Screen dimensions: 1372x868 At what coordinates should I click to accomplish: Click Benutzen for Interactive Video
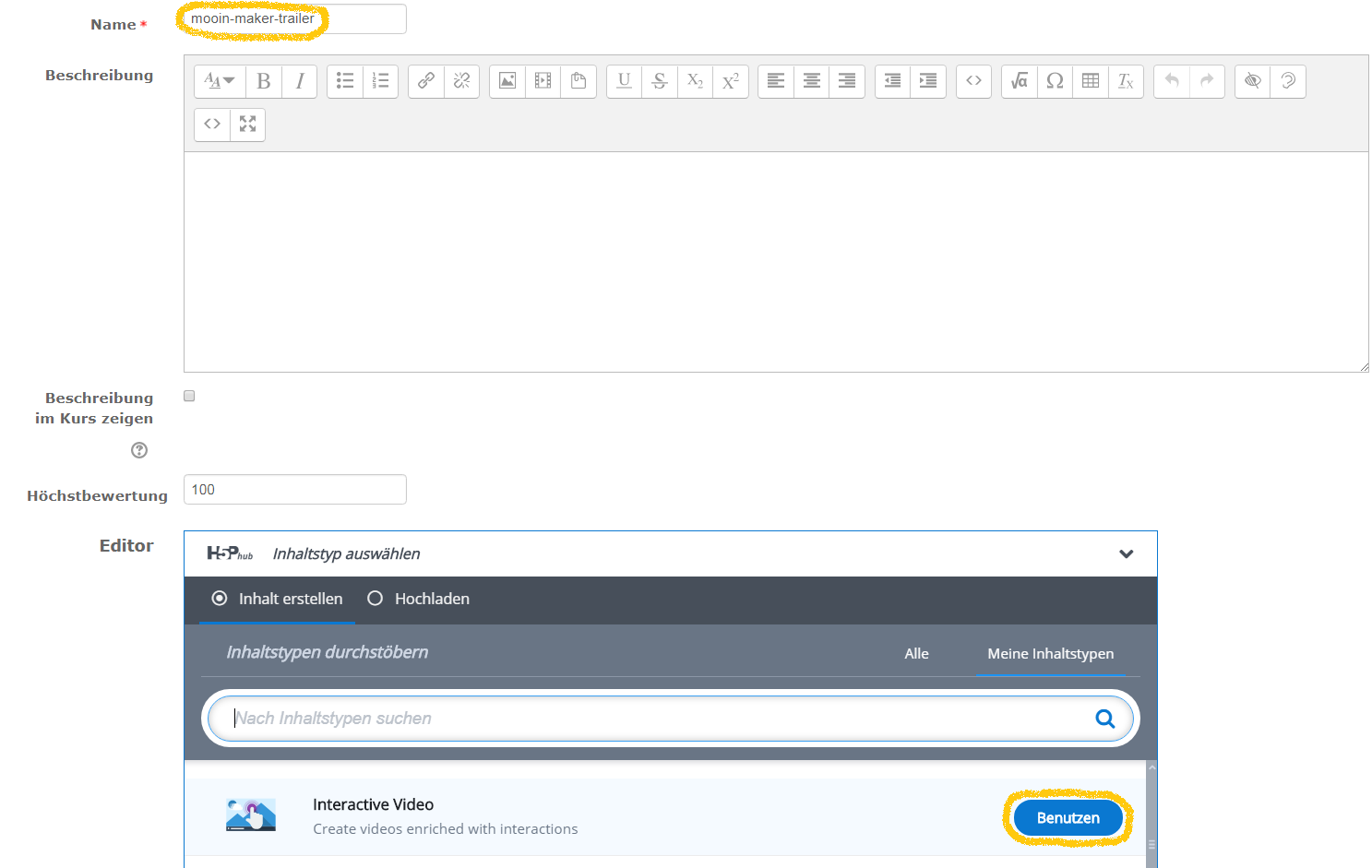pyautogui.click(x=1068, y=818)
